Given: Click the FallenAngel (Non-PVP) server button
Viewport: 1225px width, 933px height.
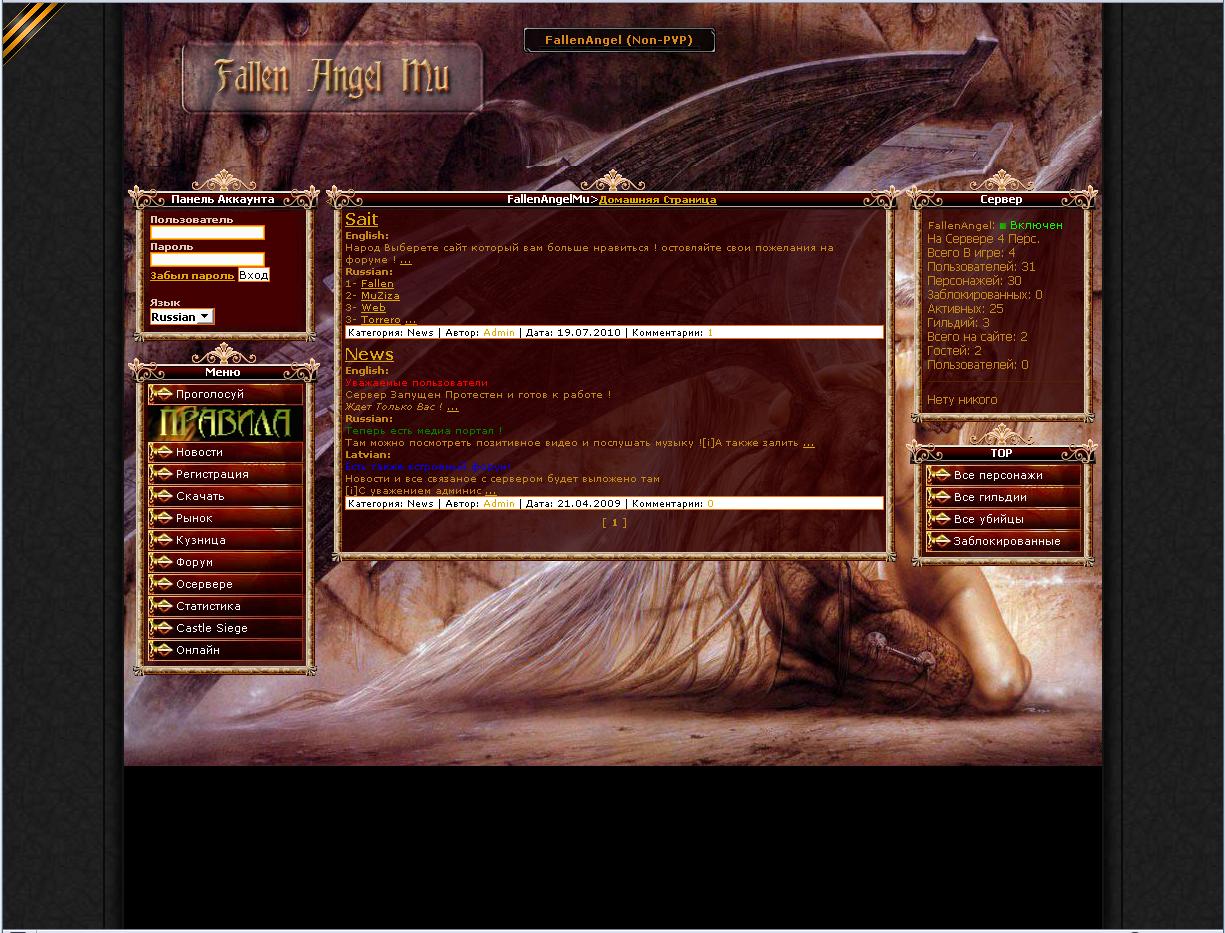Looking at the screenshot, I should 619,40.
